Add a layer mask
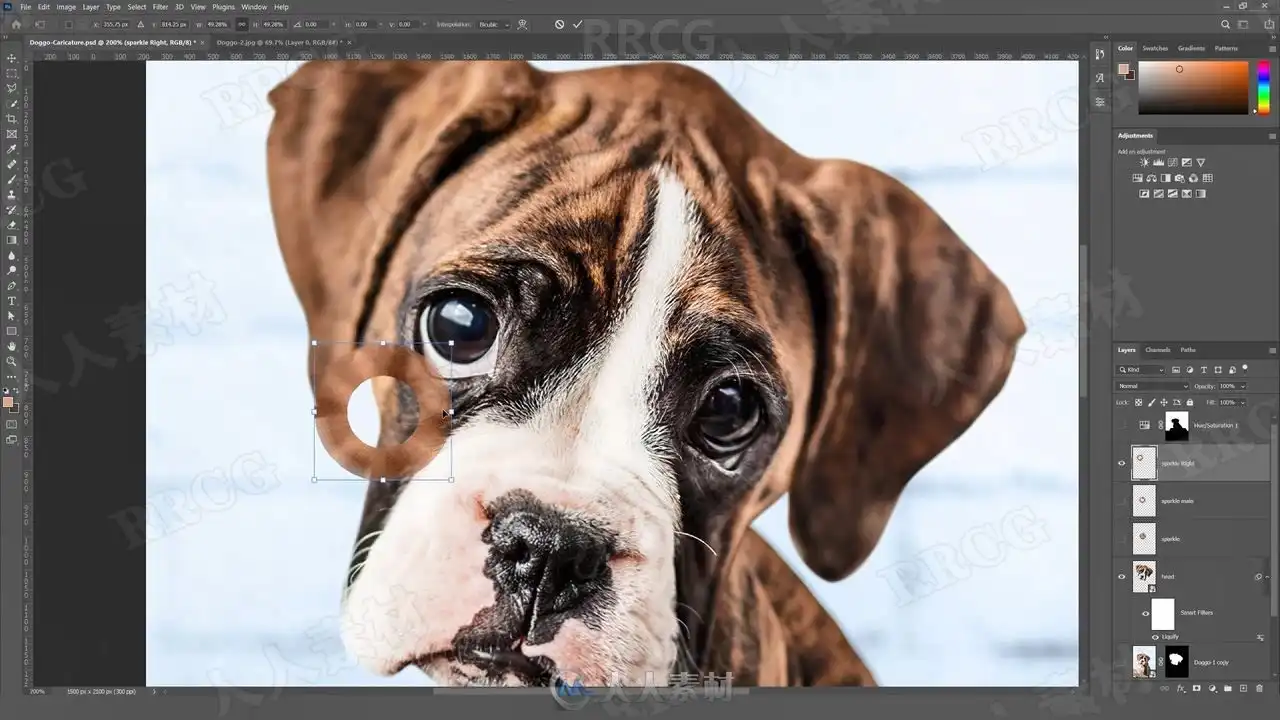Screen dimensions: 1280x720 coord(1196,688)
